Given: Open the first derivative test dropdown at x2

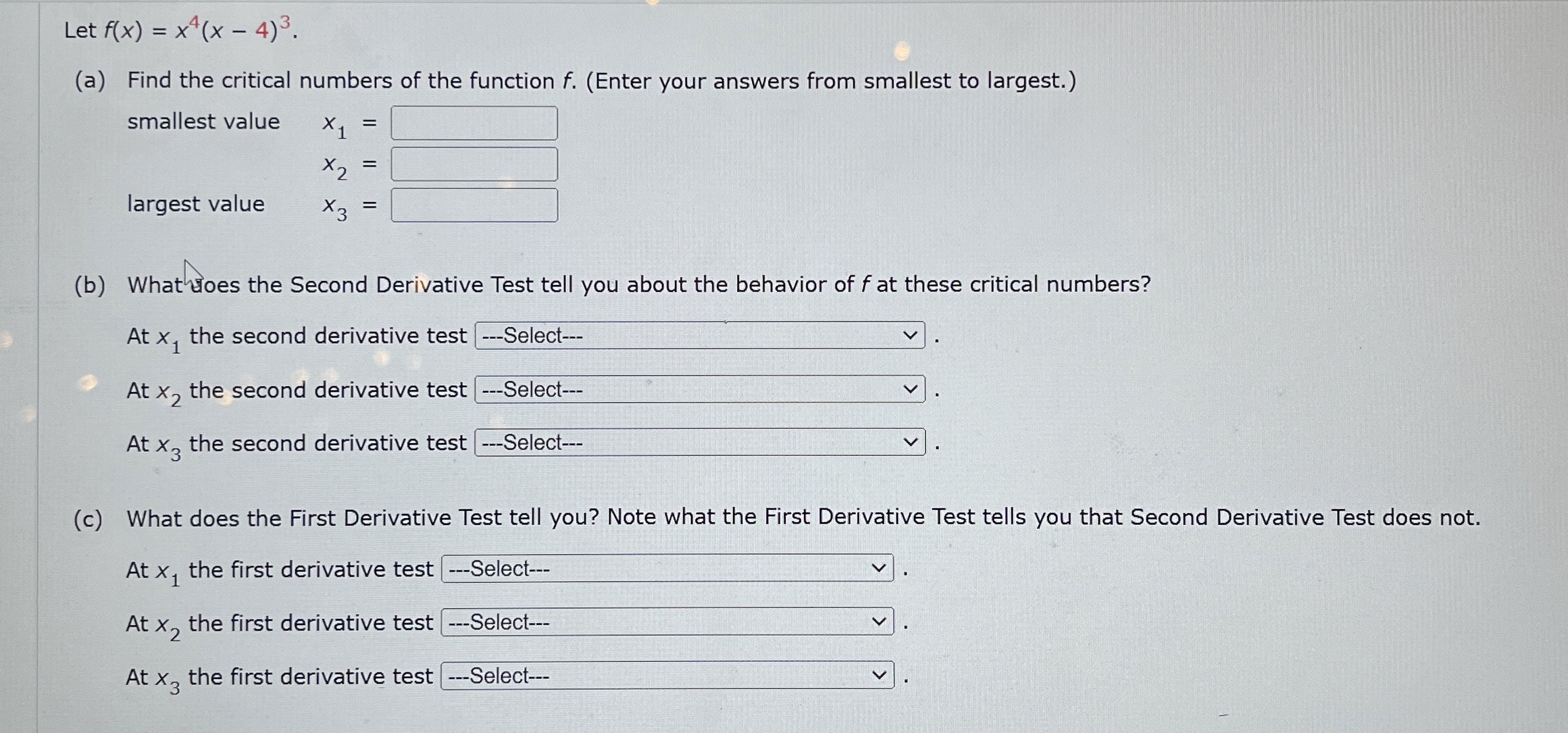Looking at the screenshot, I should click(662, 621).
